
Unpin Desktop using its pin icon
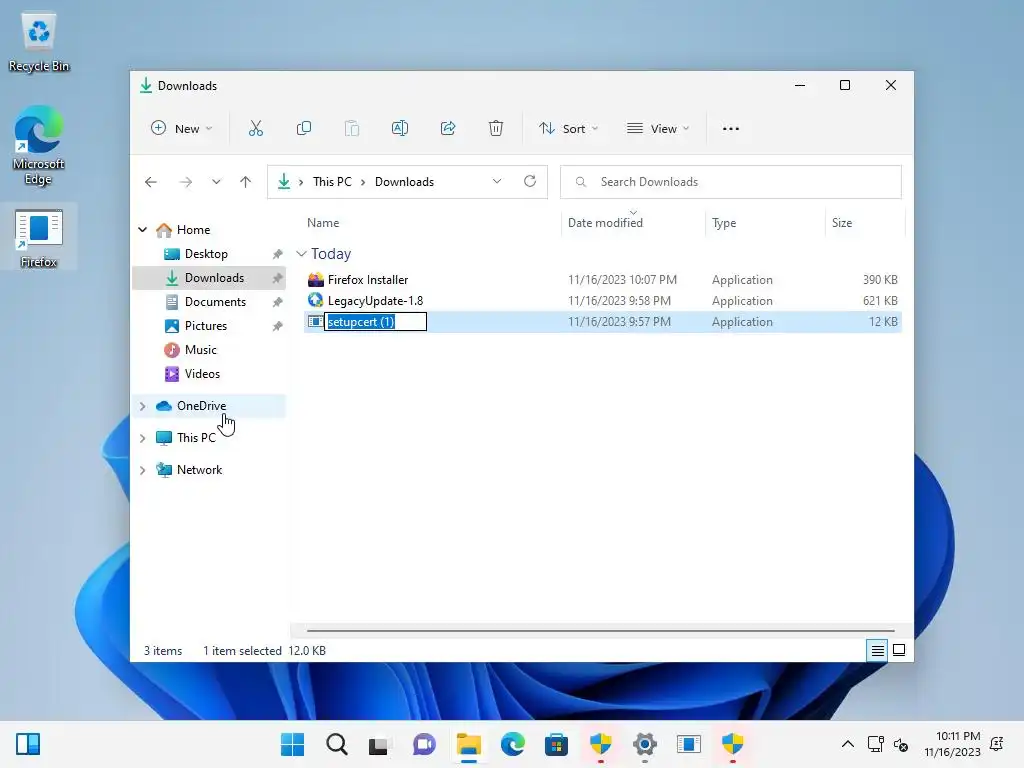pyautogui.click(x=278, y=254)
